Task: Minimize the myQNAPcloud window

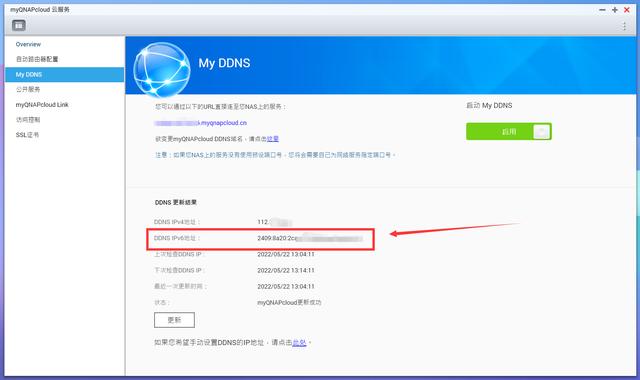Action: coord(602,10)
